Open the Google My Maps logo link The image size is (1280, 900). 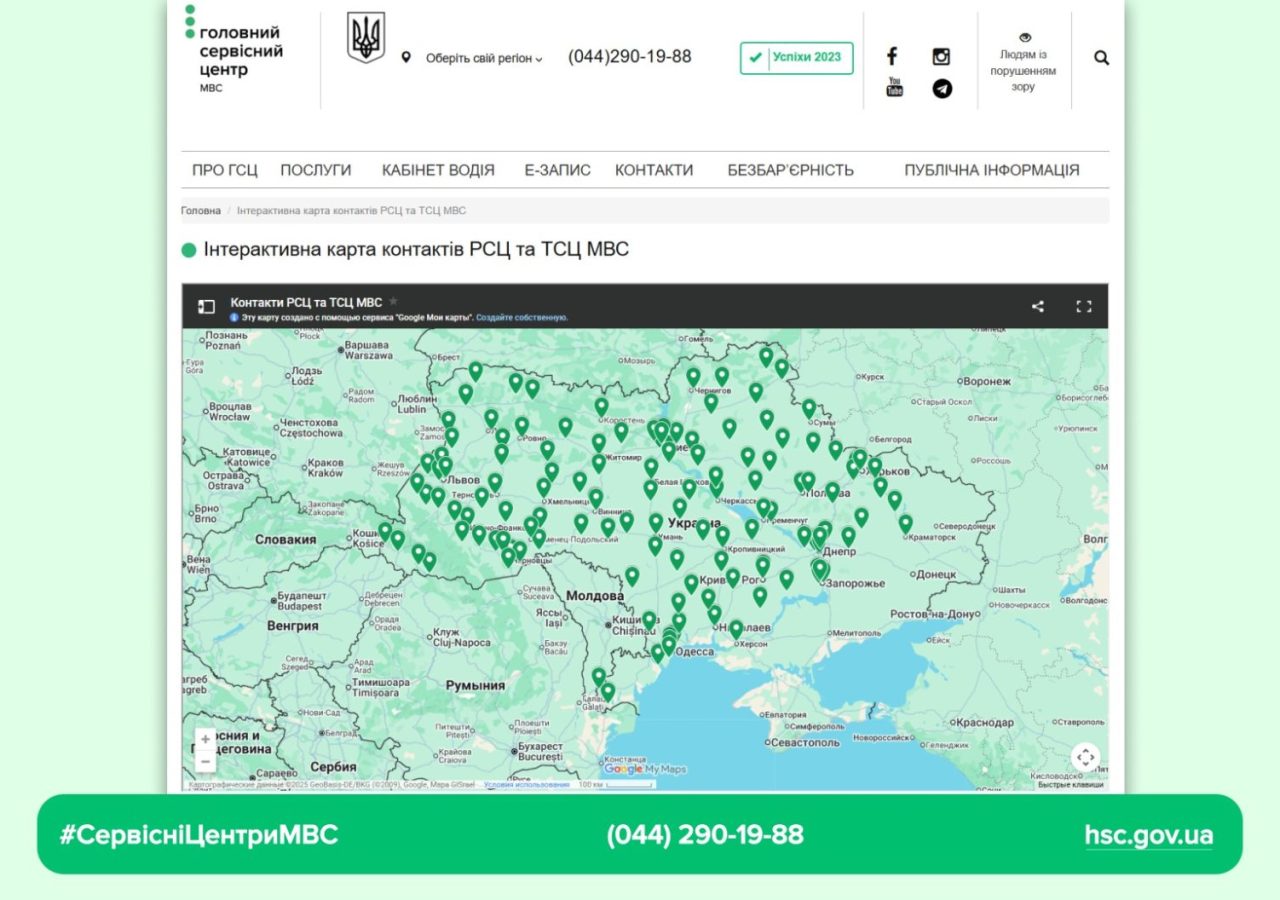pos(645,769)
